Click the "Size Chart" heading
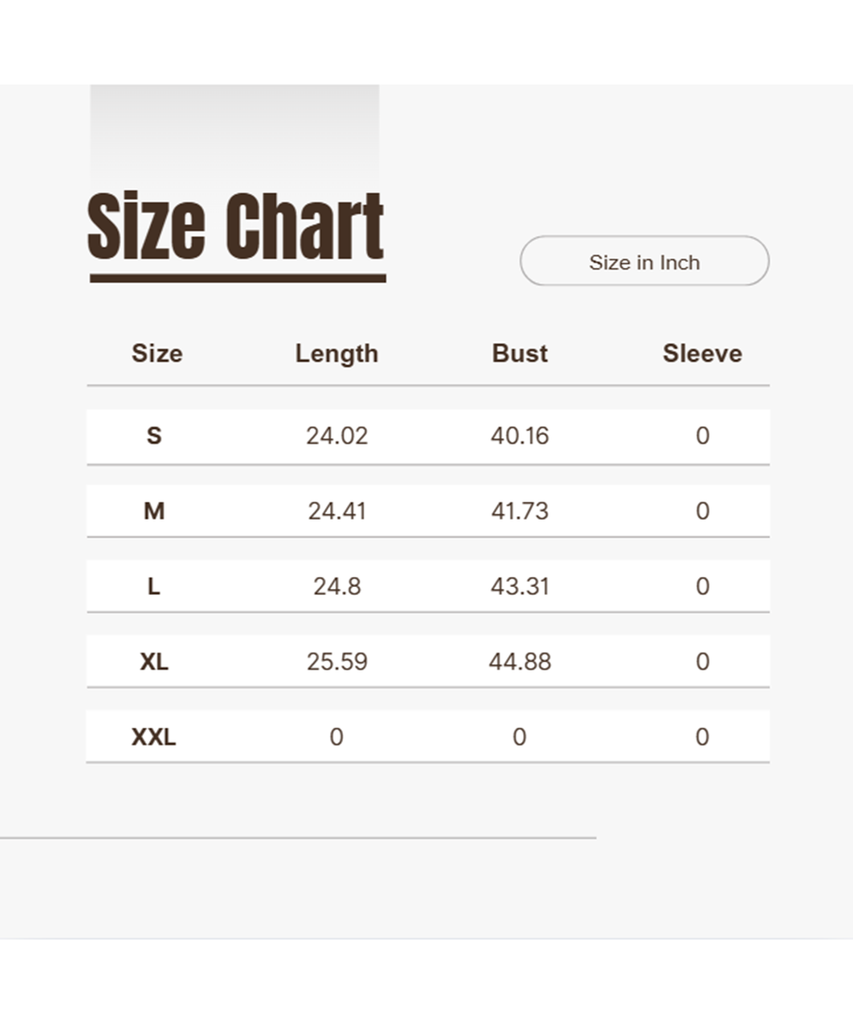 [x=236, y=228]
